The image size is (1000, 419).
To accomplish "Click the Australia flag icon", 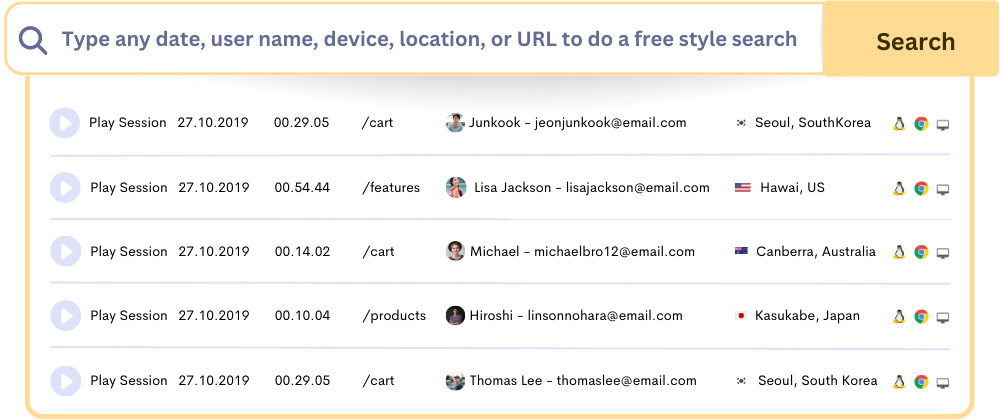I will coord(741,252).
